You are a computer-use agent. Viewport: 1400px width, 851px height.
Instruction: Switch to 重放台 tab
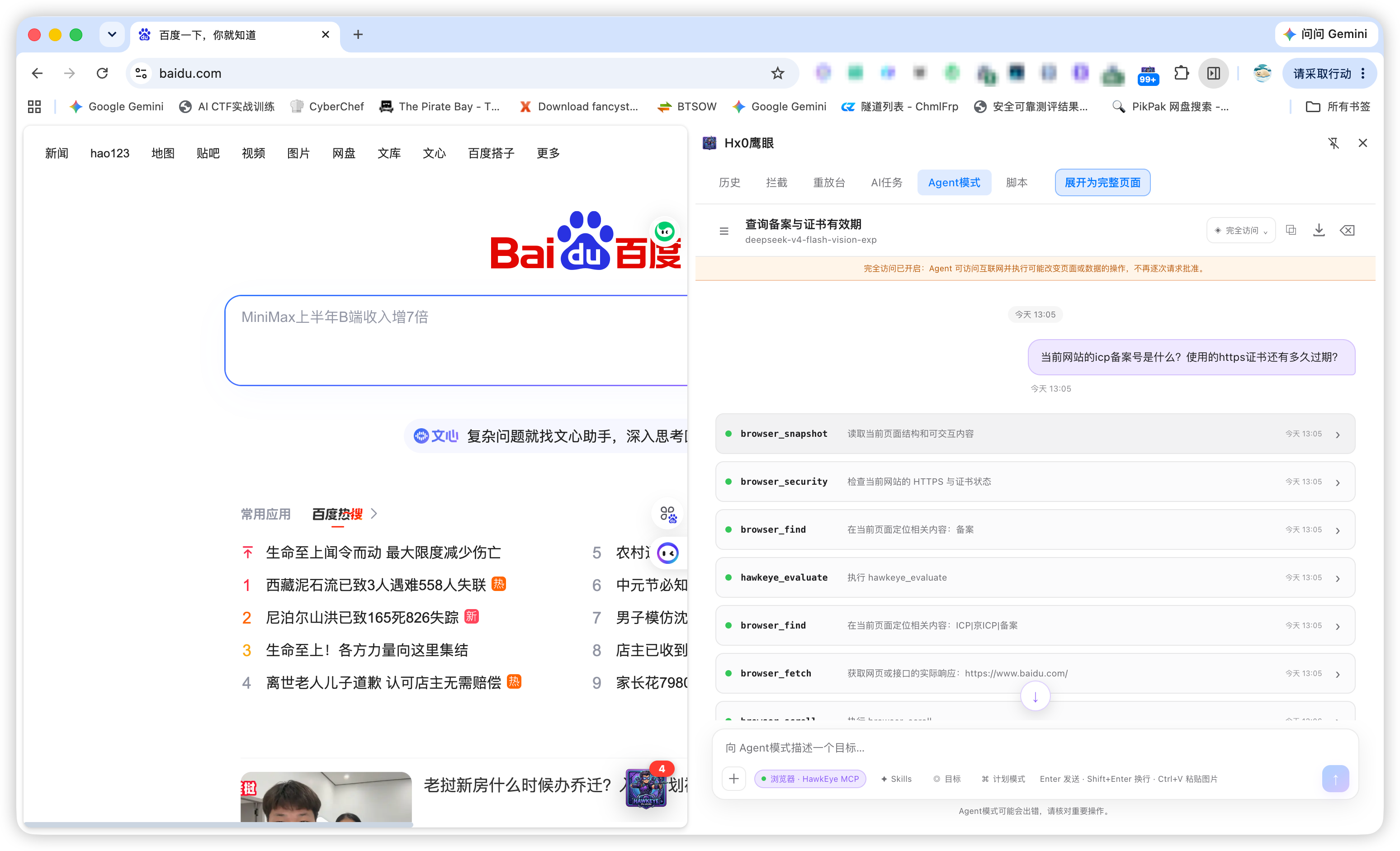[829, 182]
